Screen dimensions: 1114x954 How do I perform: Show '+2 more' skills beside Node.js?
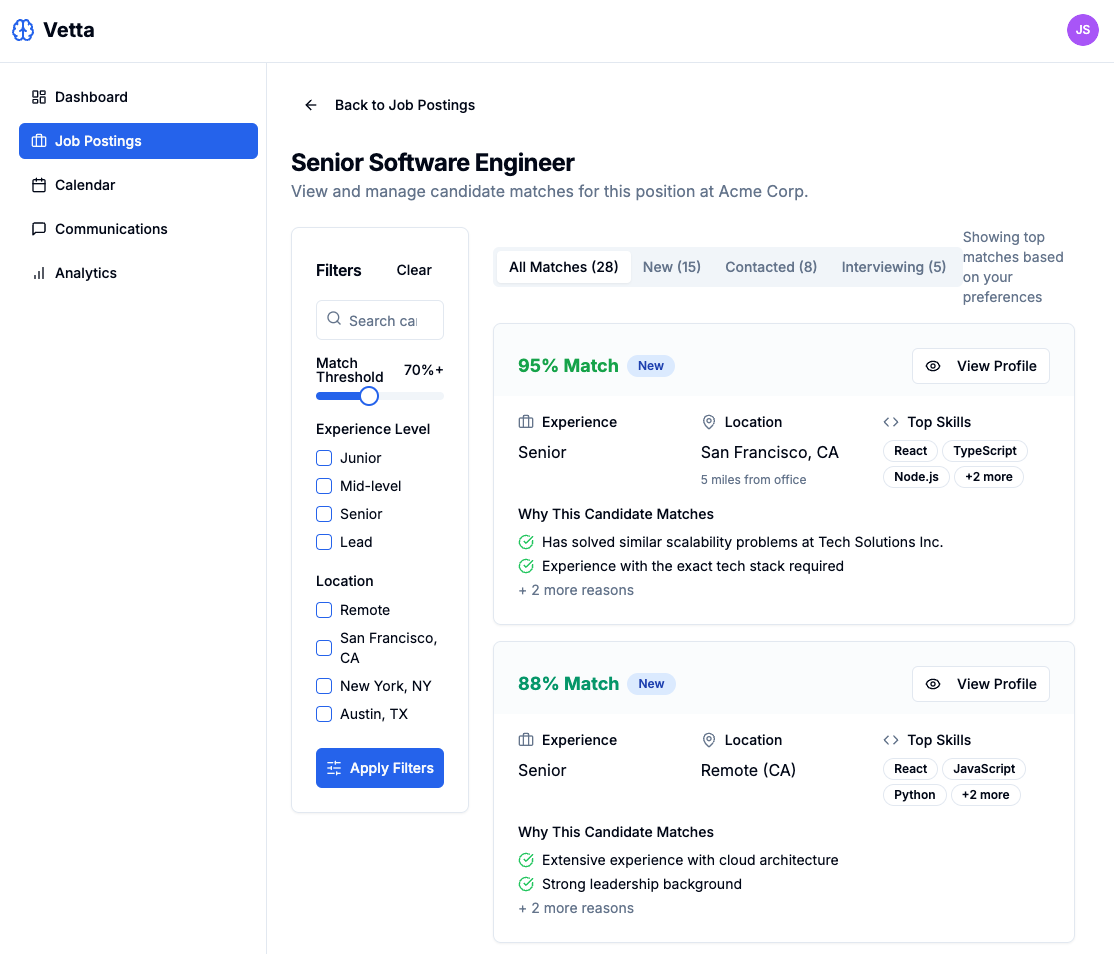(x=988, y=477)
